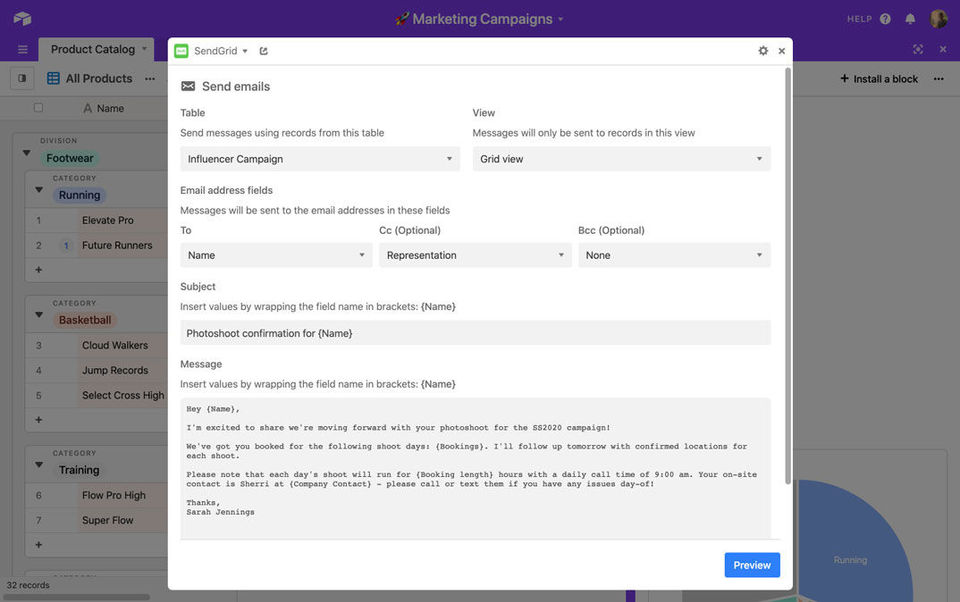
Task: Click the Message text area
Action: pos(475,468)
